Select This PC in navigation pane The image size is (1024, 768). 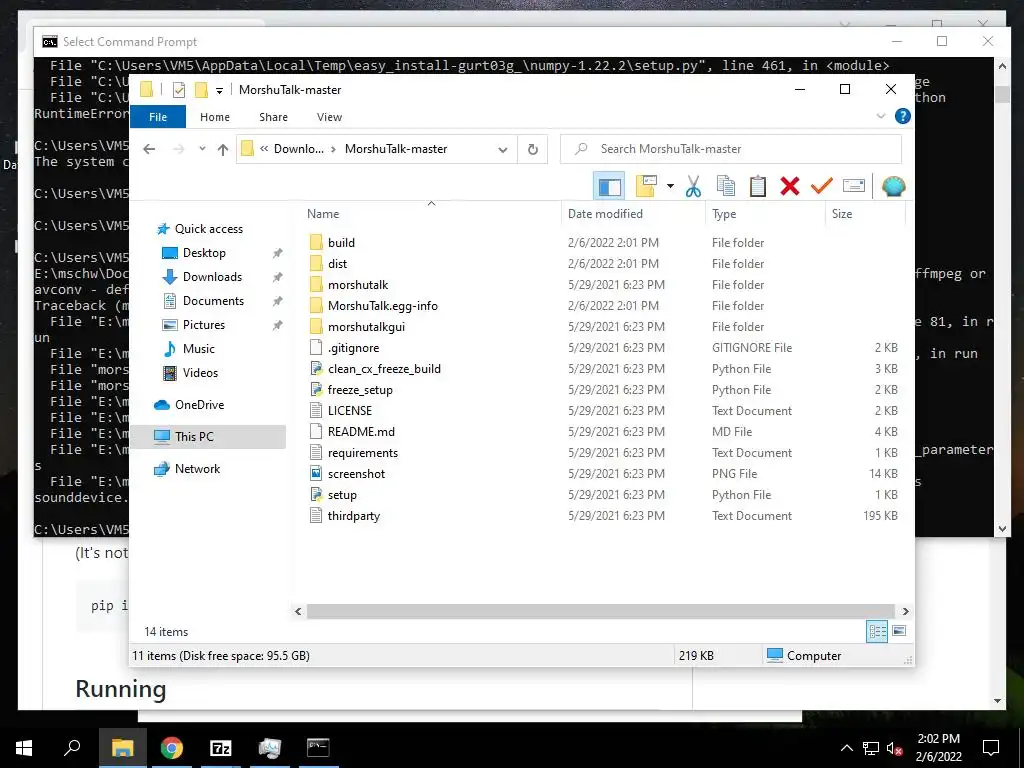pyautogui.click(x=194, y=437)
